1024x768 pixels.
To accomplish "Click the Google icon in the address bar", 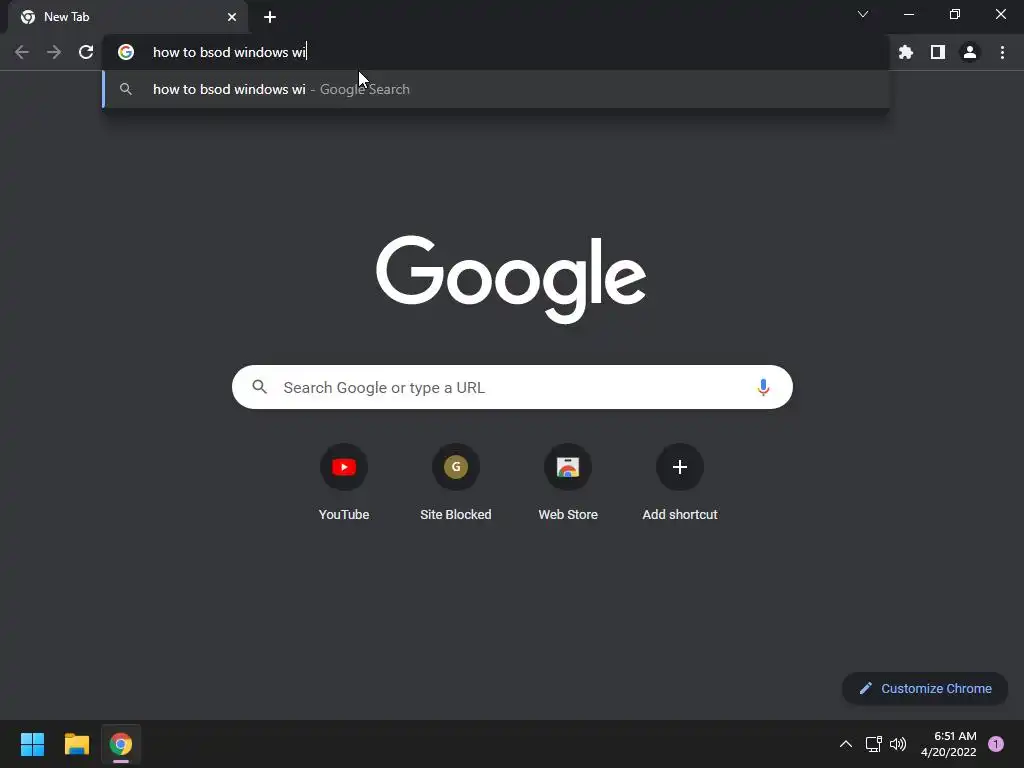I will pos(126,52).
